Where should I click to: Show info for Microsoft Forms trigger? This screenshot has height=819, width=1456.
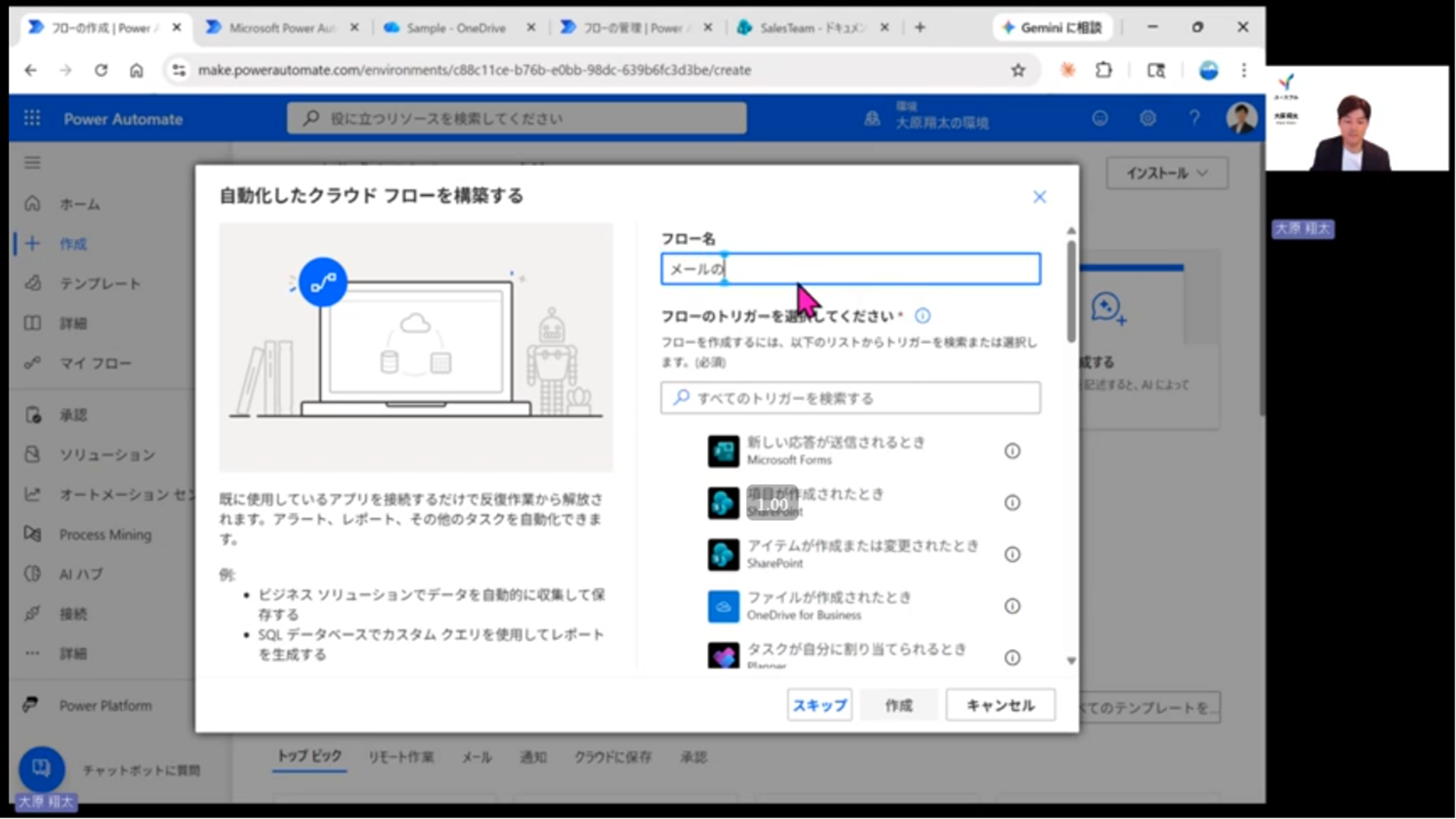tap(1012, 451)
